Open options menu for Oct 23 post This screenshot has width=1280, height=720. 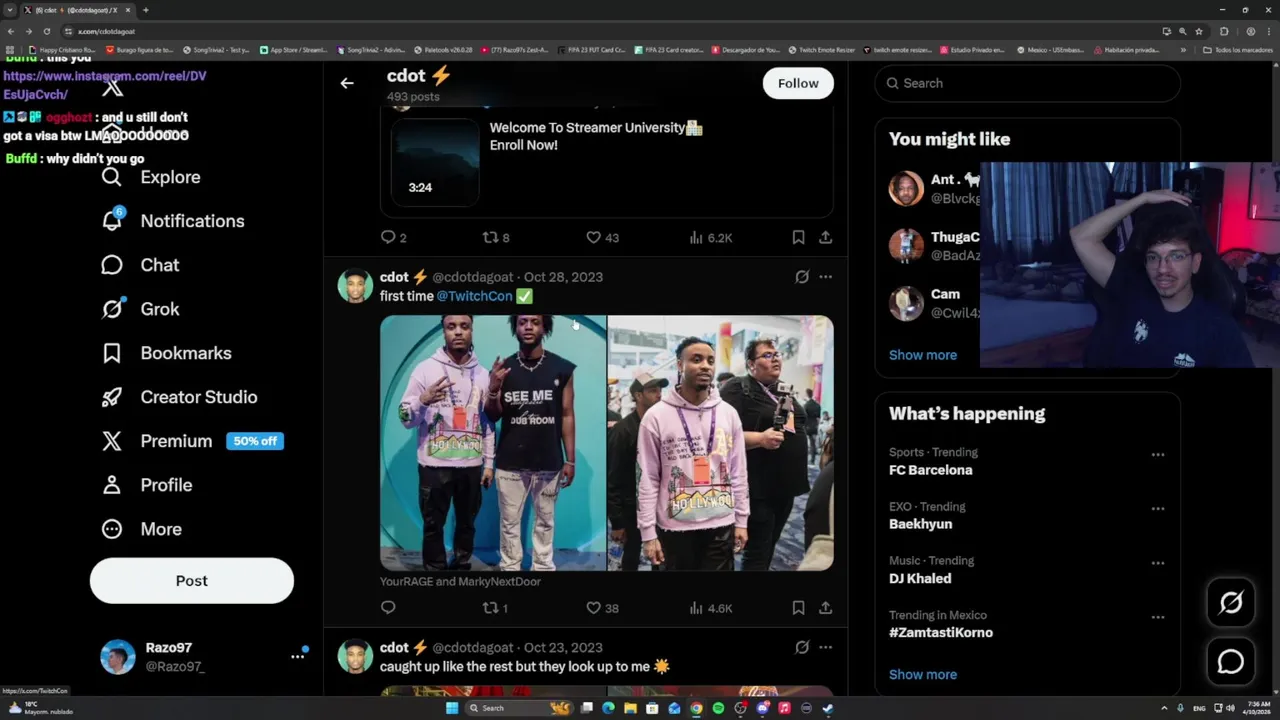pos(825,647)
